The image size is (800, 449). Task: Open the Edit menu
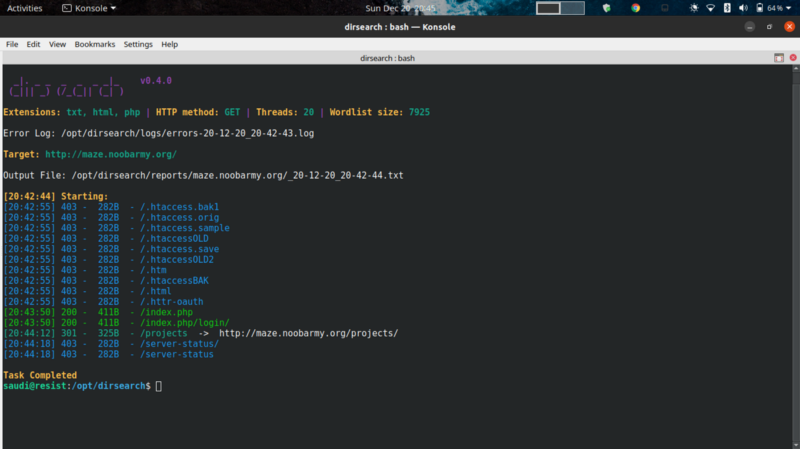point(33,44)
